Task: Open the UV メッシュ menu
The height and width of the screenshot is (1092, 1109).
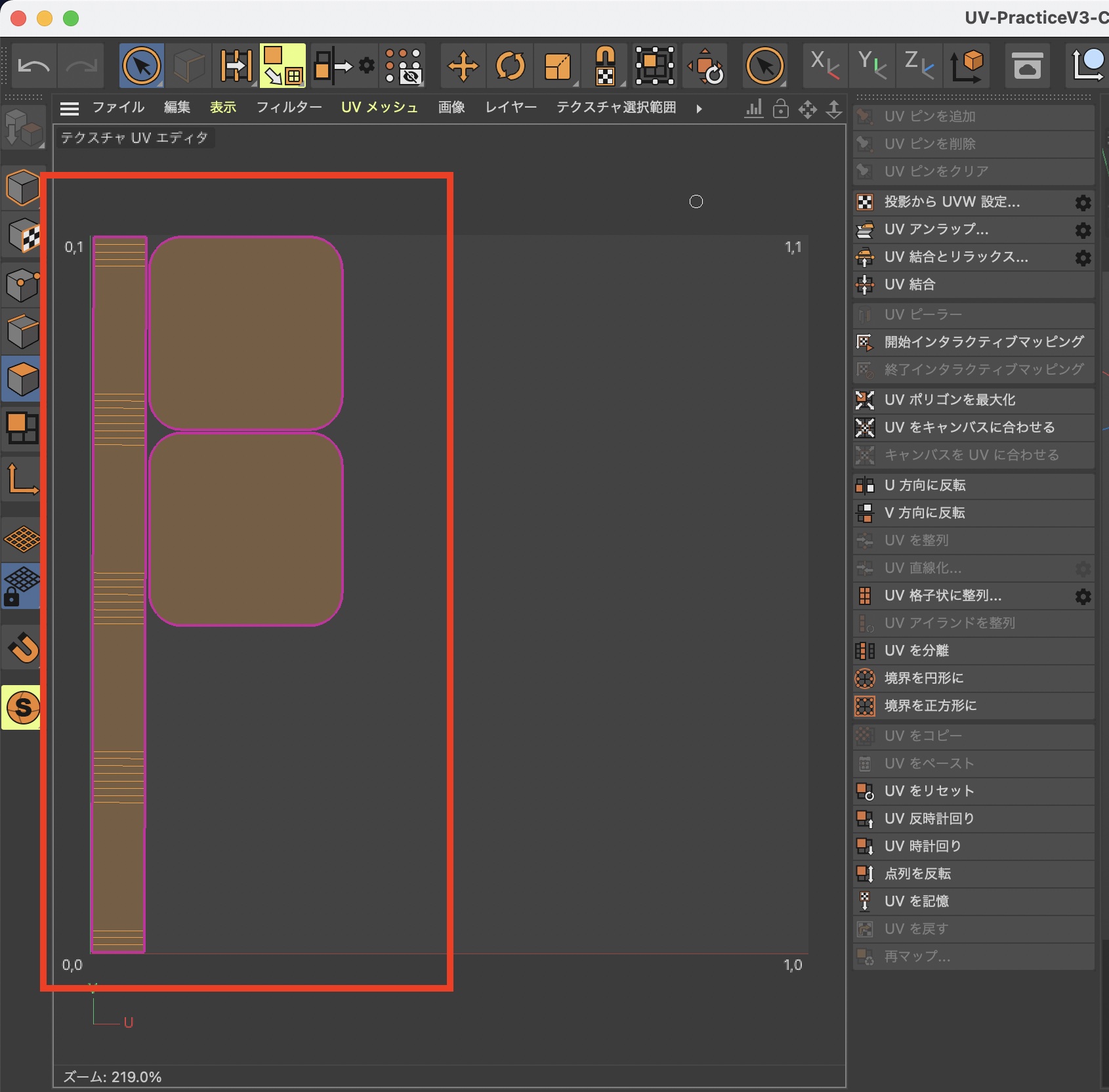Action: 379,108
